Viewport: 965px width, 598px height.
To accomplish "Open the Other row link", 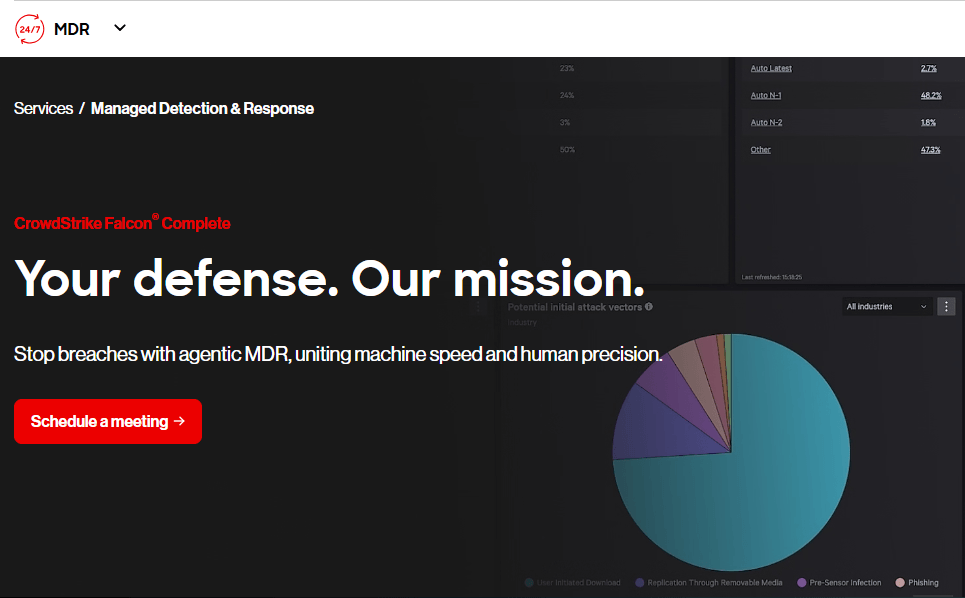I will (x=760, y=150).
